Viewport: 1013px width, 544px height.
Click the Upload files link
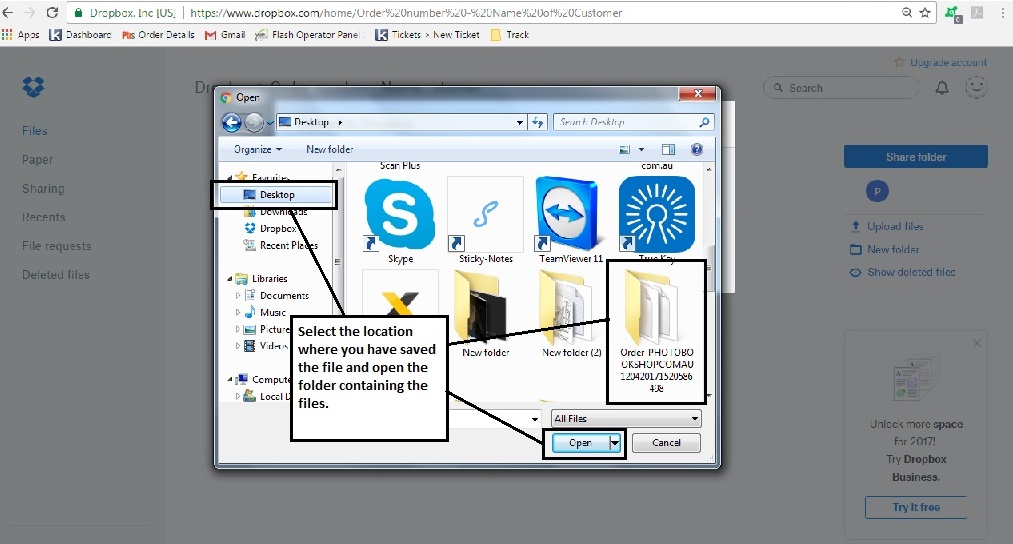pyautogui.click(x=887, y=226)
